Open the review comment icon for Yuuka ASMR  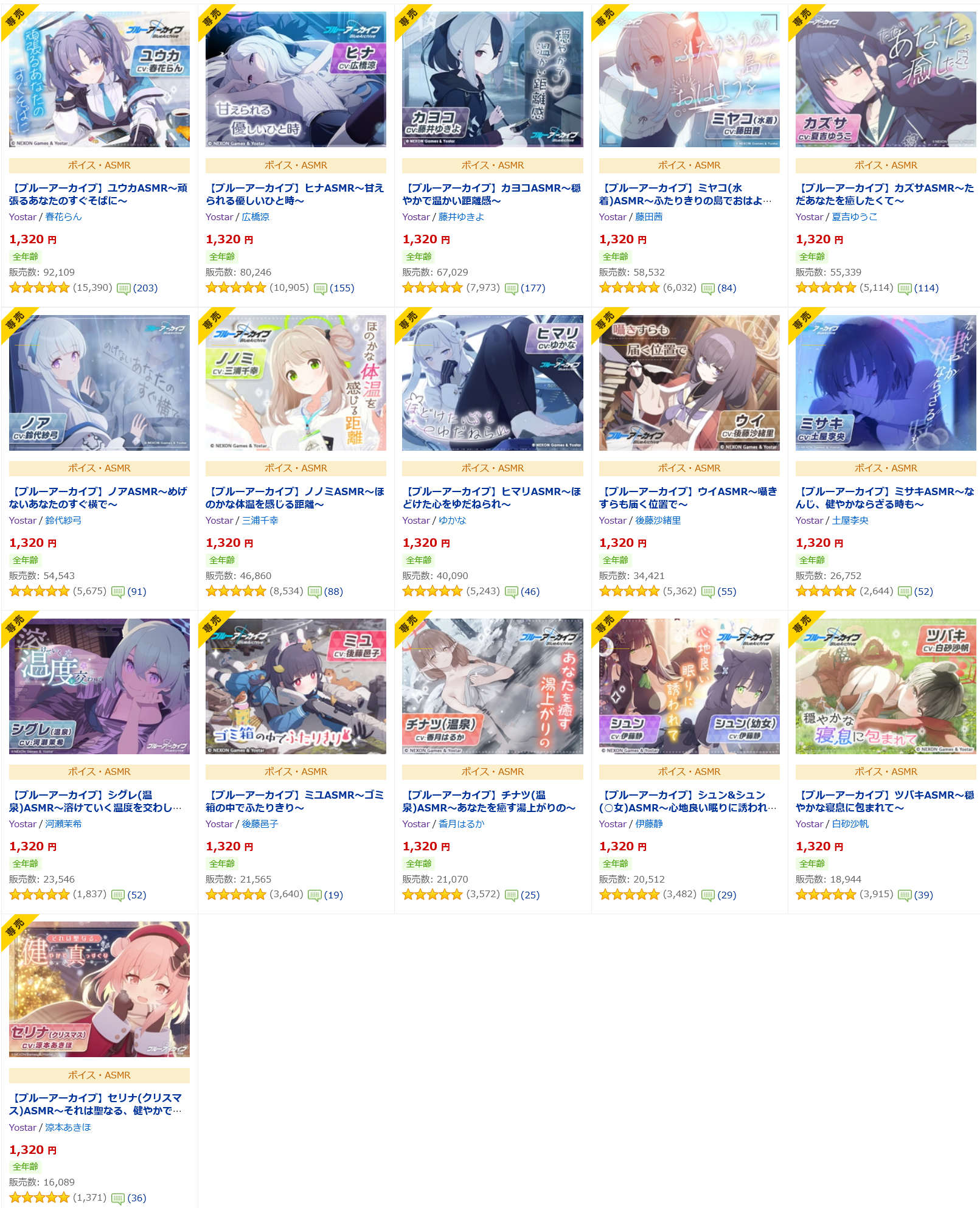(x=123, y=288)
